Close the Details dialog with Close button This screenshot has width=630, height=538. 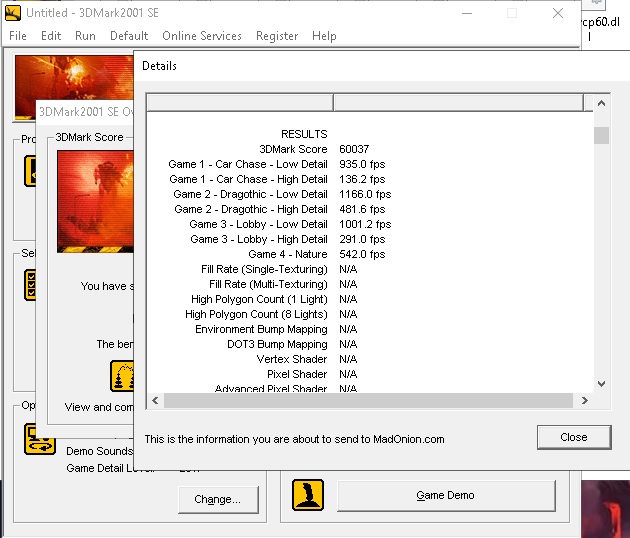[574, 437]
